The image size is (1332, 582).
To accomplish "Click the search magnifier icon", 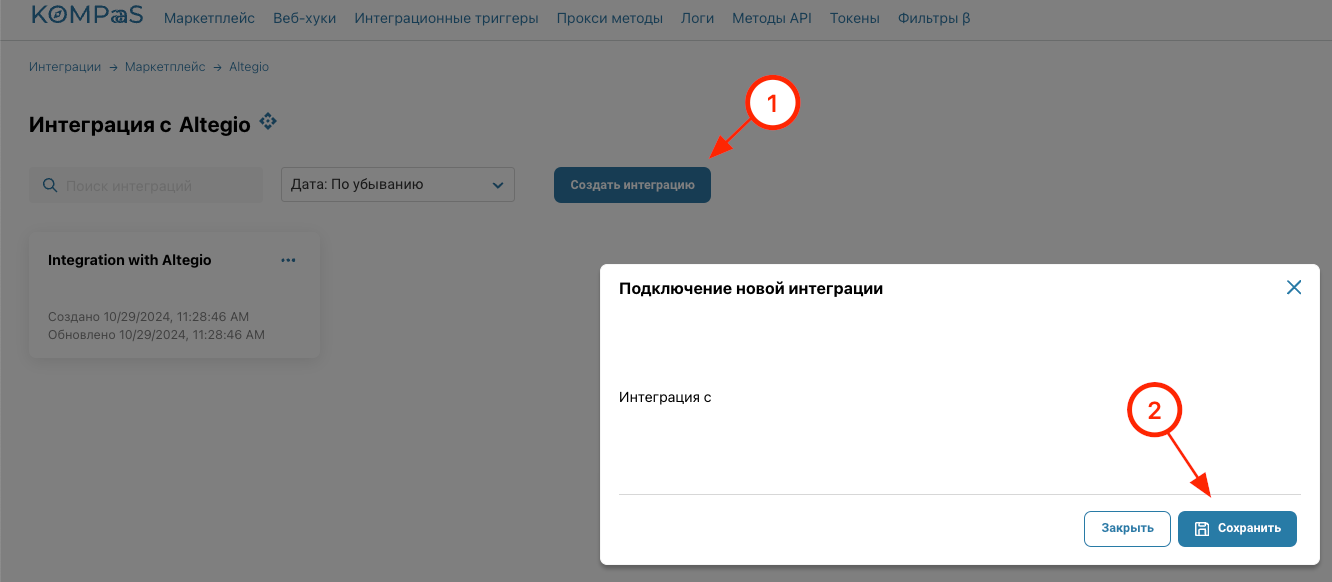I will (x=49, y=185).
